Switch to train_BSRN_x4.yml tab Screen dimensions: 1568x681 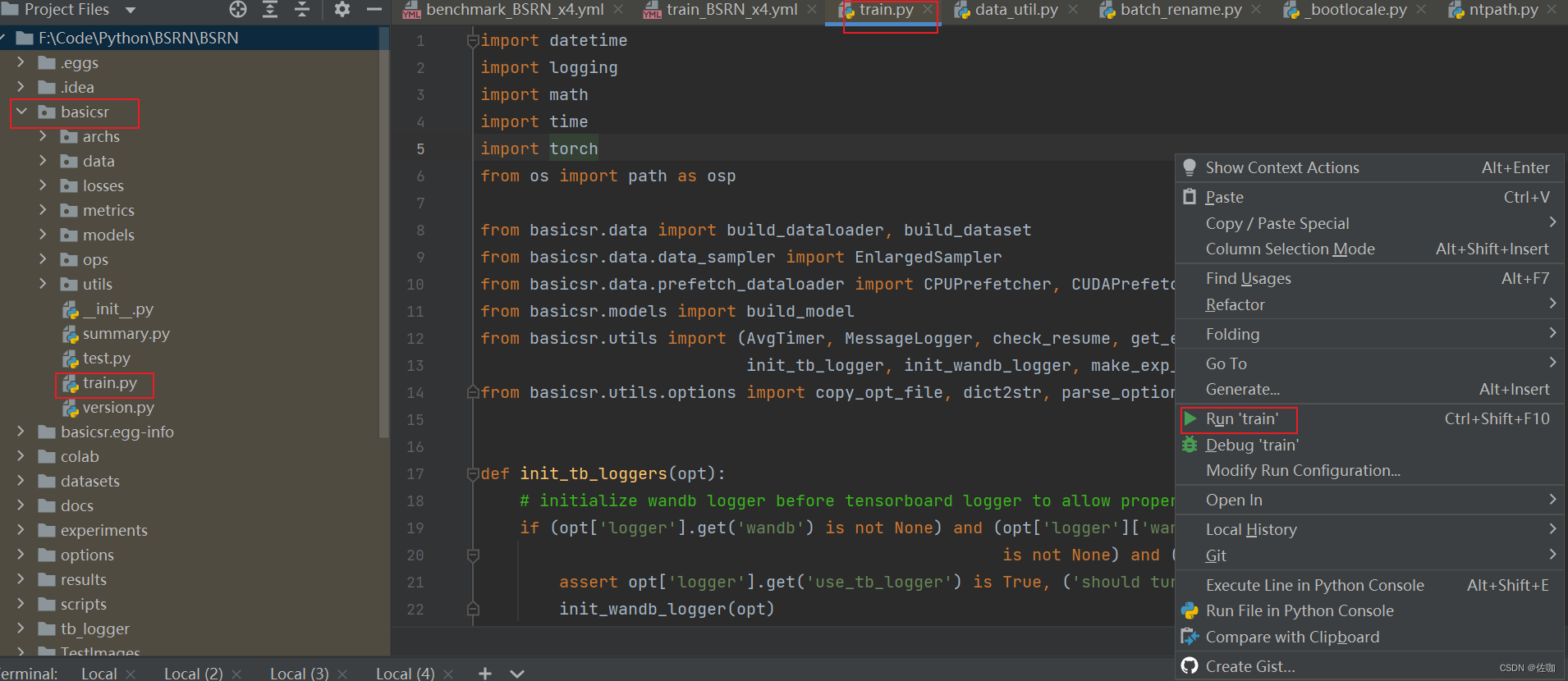tap(731, 10)
